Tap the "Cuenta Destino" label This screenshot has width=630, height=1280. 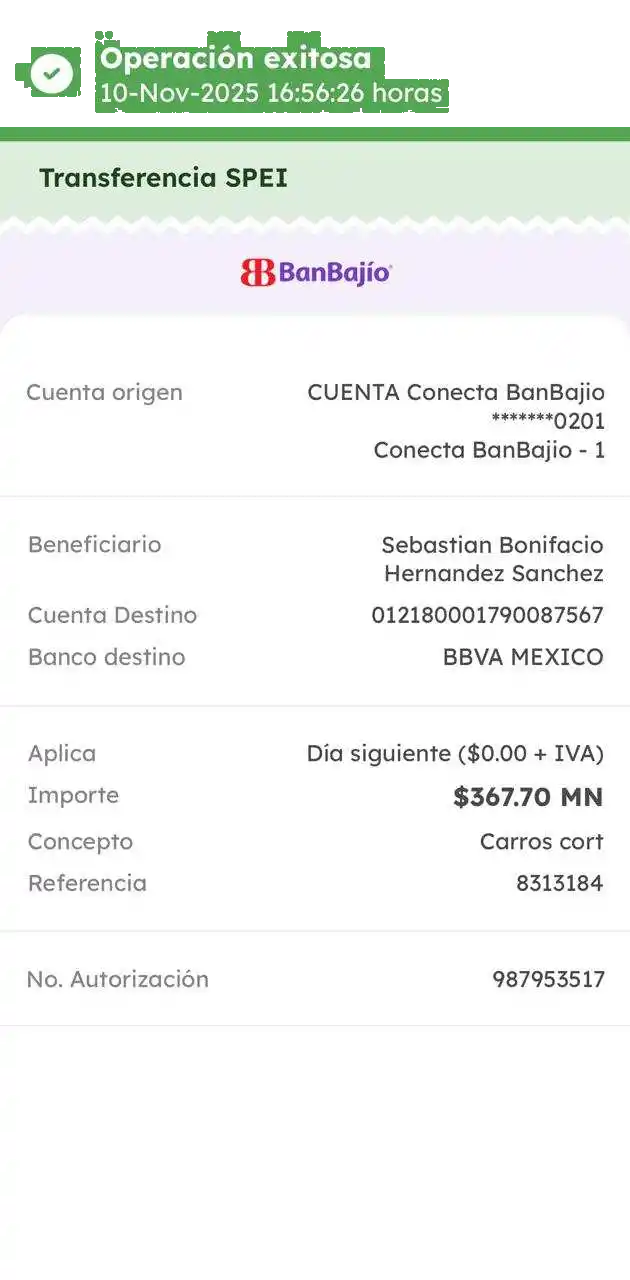(112, 615)
